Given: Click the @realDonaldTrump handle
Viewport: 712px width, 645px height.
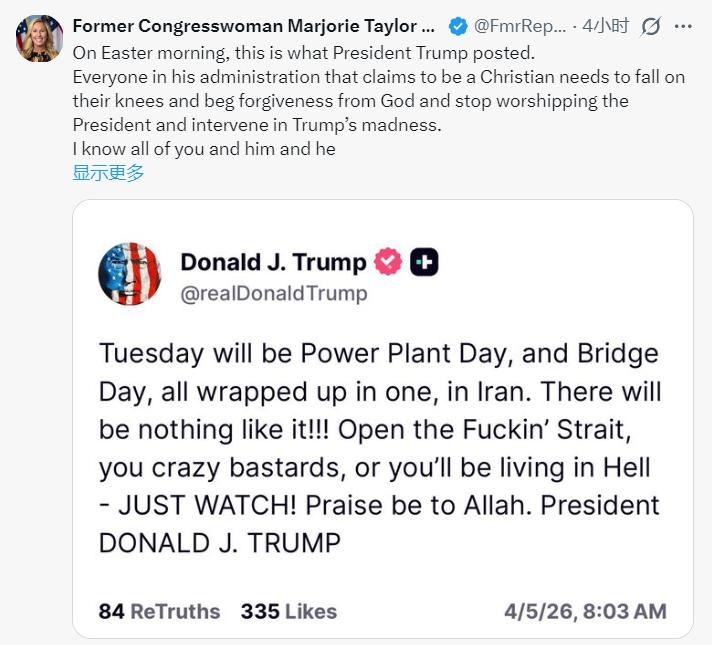Looking at the screenshot, I should [273, 294].
